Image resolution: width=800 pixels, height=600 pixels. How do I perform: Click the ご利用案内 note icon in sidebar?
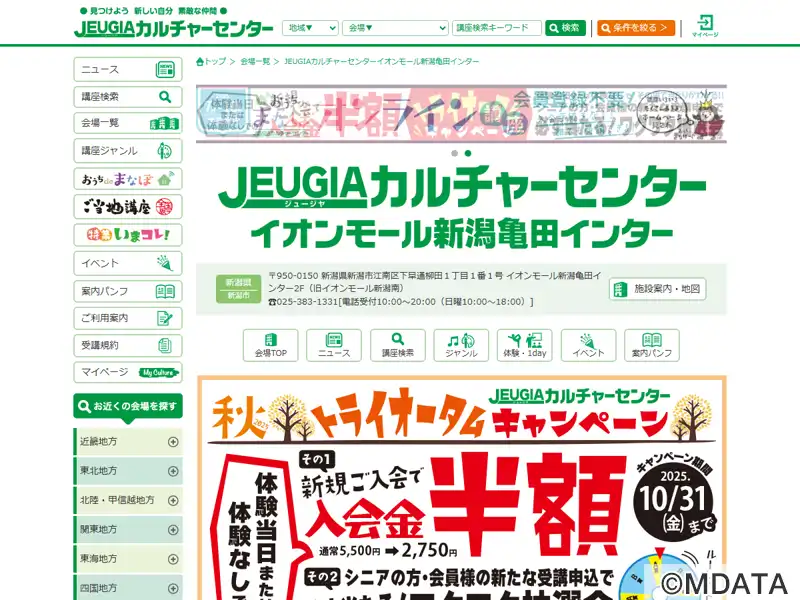pyautogui.click(x=165, y=318)
